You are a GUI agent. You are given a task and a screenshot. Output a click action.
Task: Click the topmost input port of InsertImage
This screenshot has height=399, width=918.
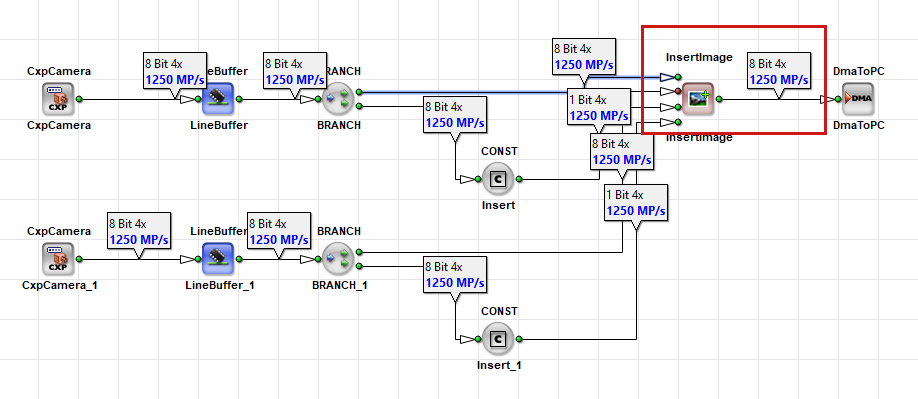coord(678,77)
